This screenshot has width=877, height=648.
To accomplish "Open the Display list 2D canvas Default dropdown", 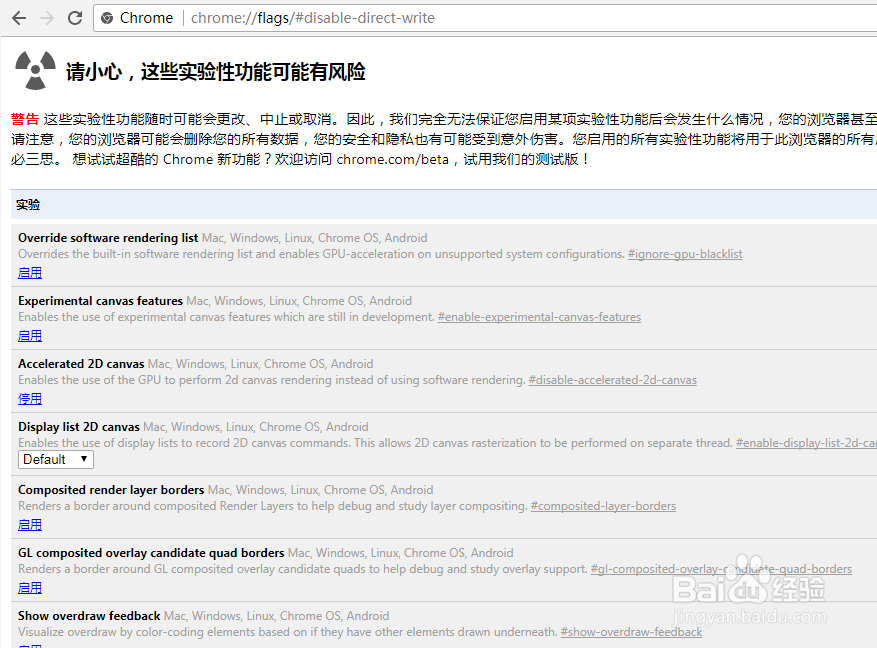I will 56,460.
